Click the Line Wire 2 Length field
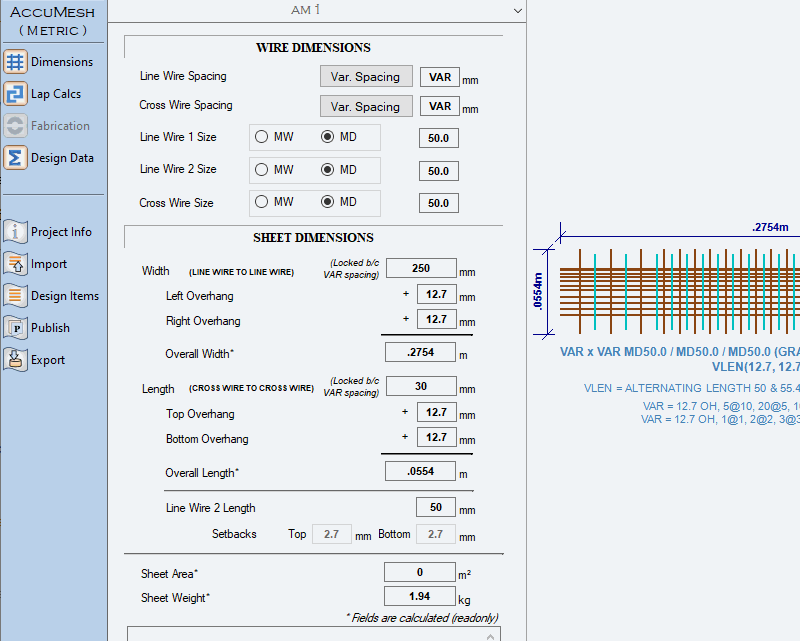 pos(435,508)
